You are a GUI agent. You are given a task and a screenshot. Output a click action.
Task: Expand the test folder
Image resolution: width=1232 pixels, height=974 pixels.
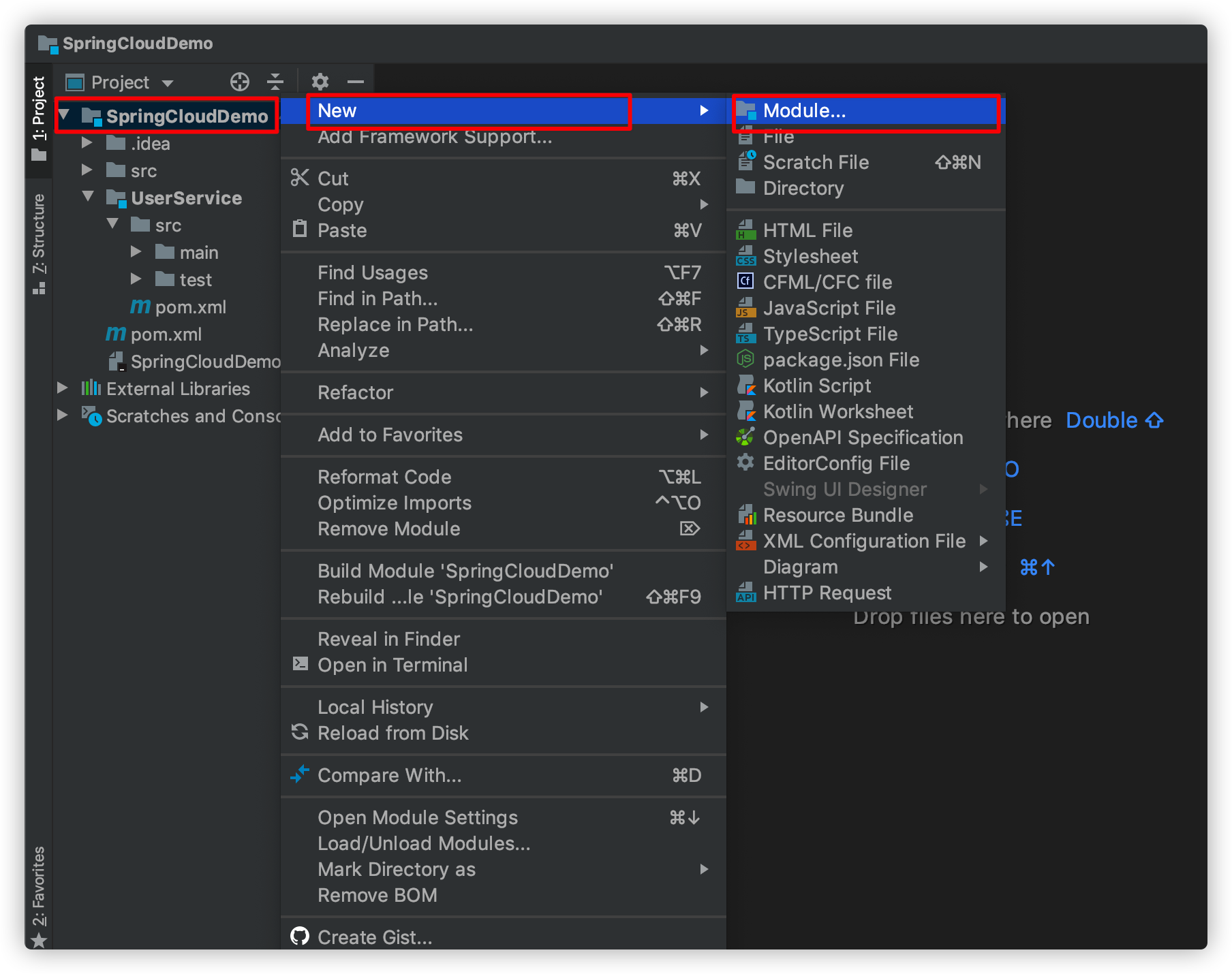click(136, 279)
